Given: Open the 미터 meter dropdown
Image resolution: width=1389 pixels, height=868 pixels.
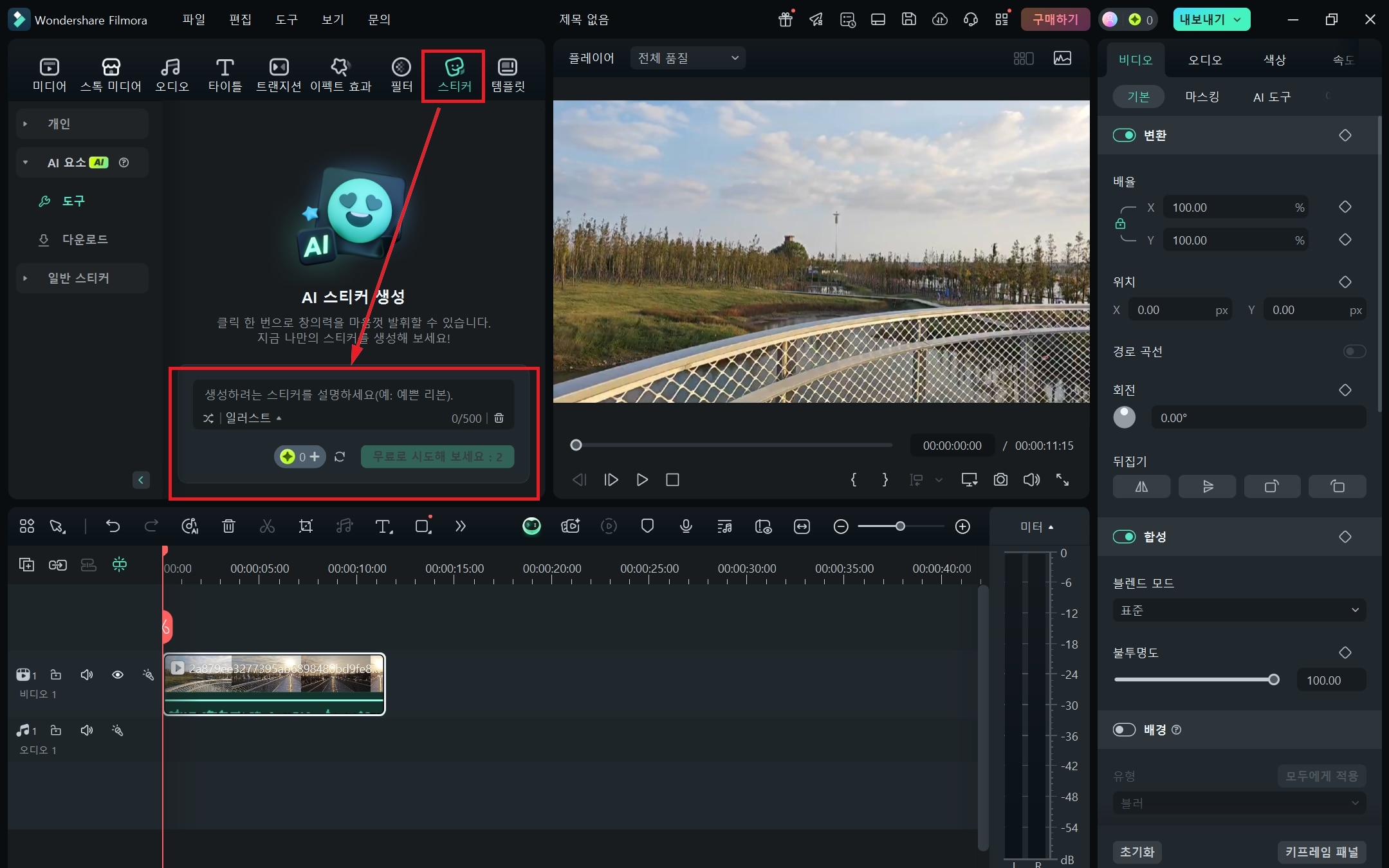Looking at the screenshot, I should tap(1036, 527).
